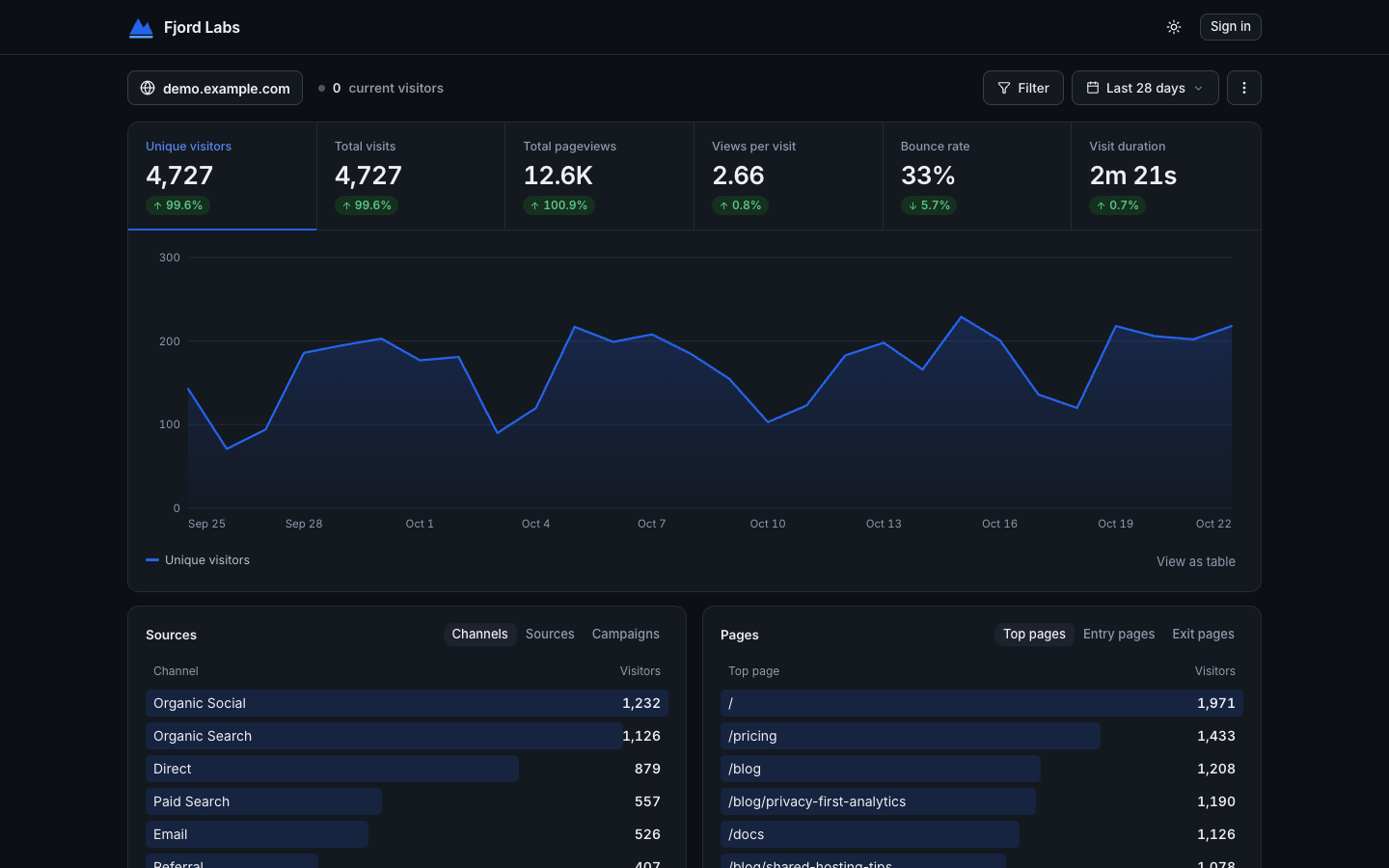The height and width of the screenshot is (868, 1389).
Task: Open the demo.example.com site selector
Action: (x=215, y=88)
